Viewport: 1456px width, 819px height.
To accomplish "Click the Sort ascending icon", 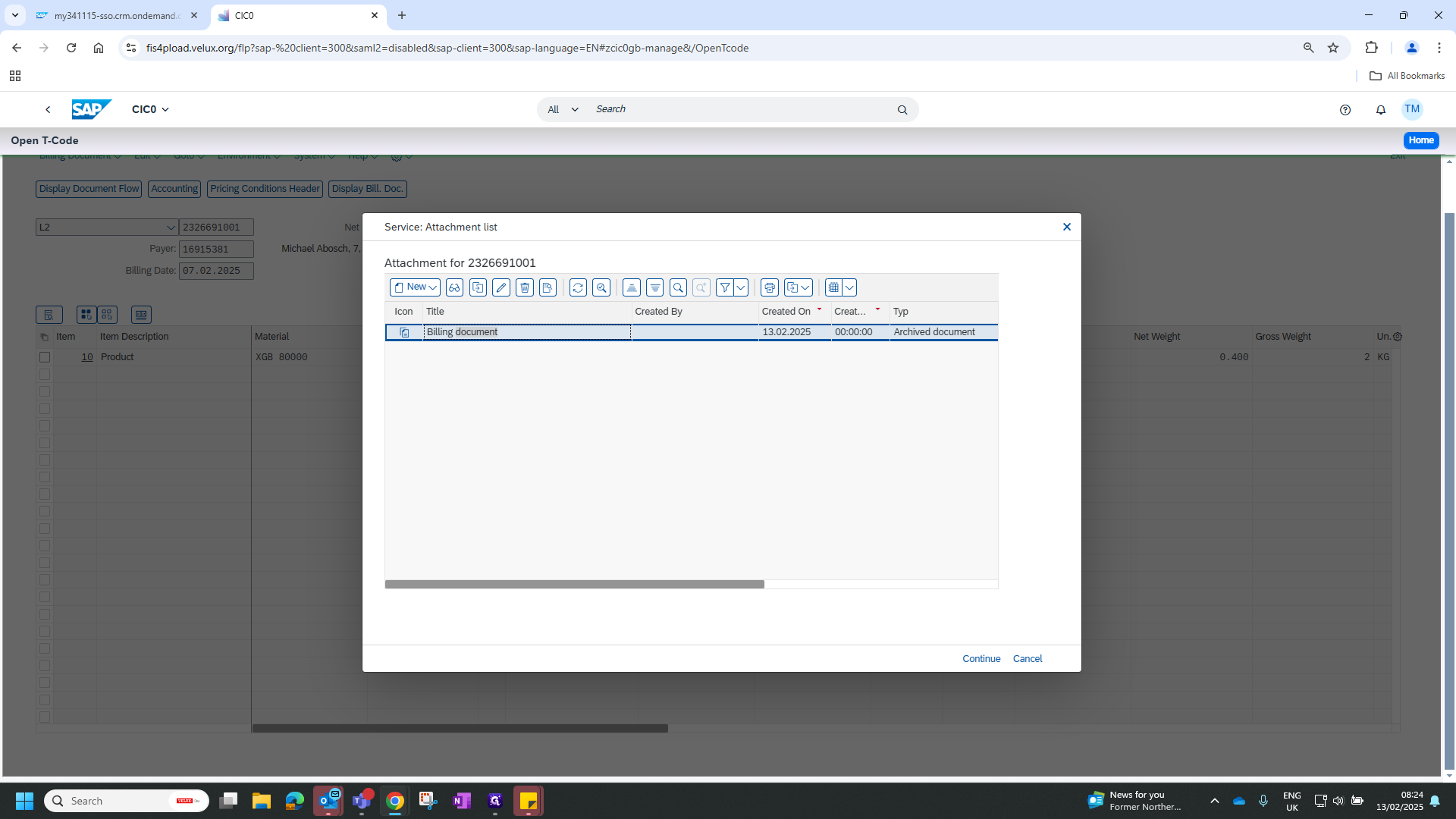I will (632, 287).
